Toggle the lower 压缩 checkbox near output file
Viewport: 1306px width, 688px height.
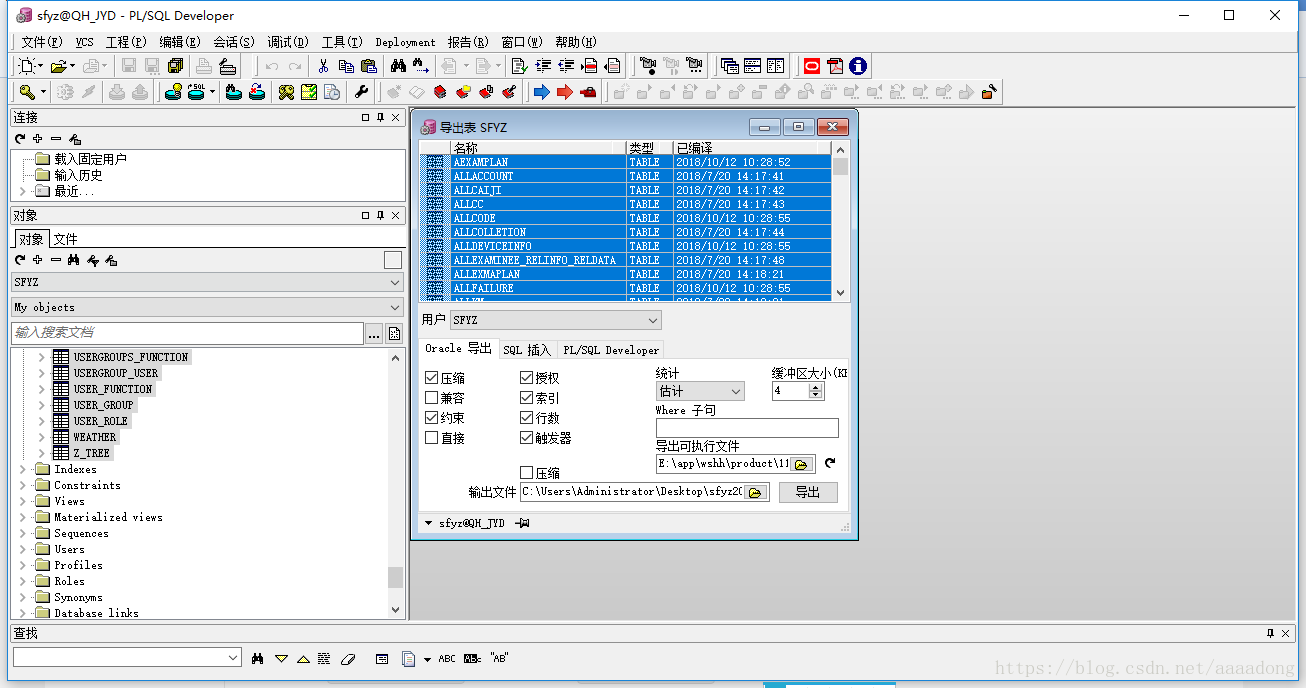pyautogui.click(x=527, y=473)
